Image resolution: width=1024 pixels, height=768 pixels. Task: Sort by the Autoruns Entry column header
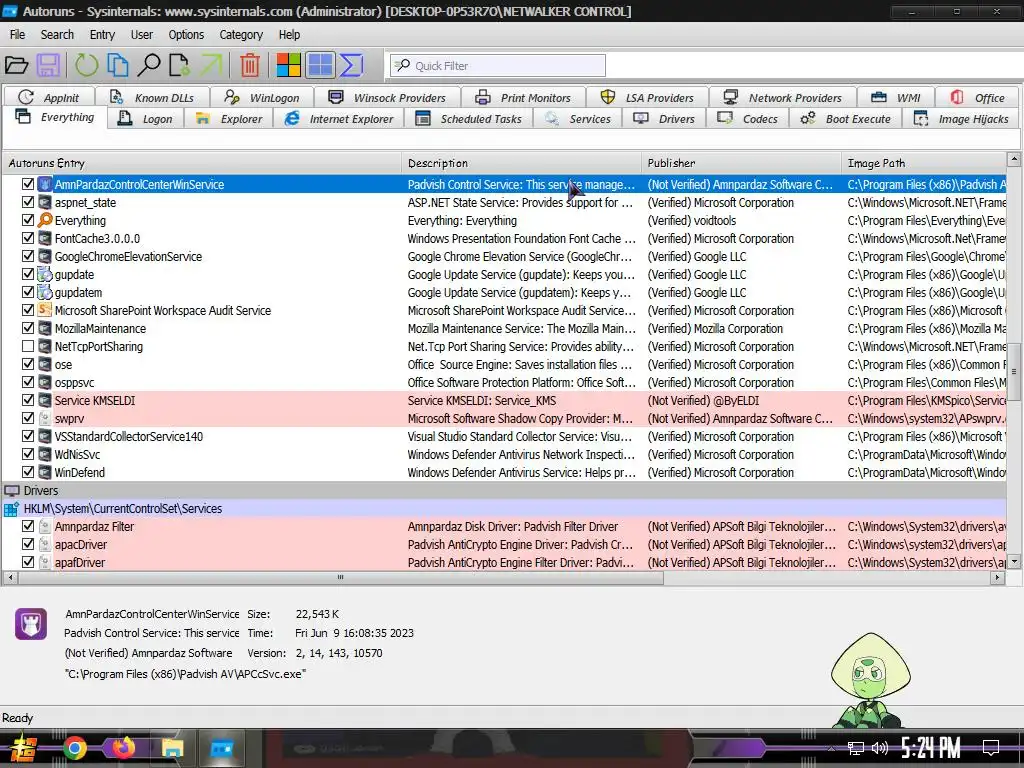(202, 163)
